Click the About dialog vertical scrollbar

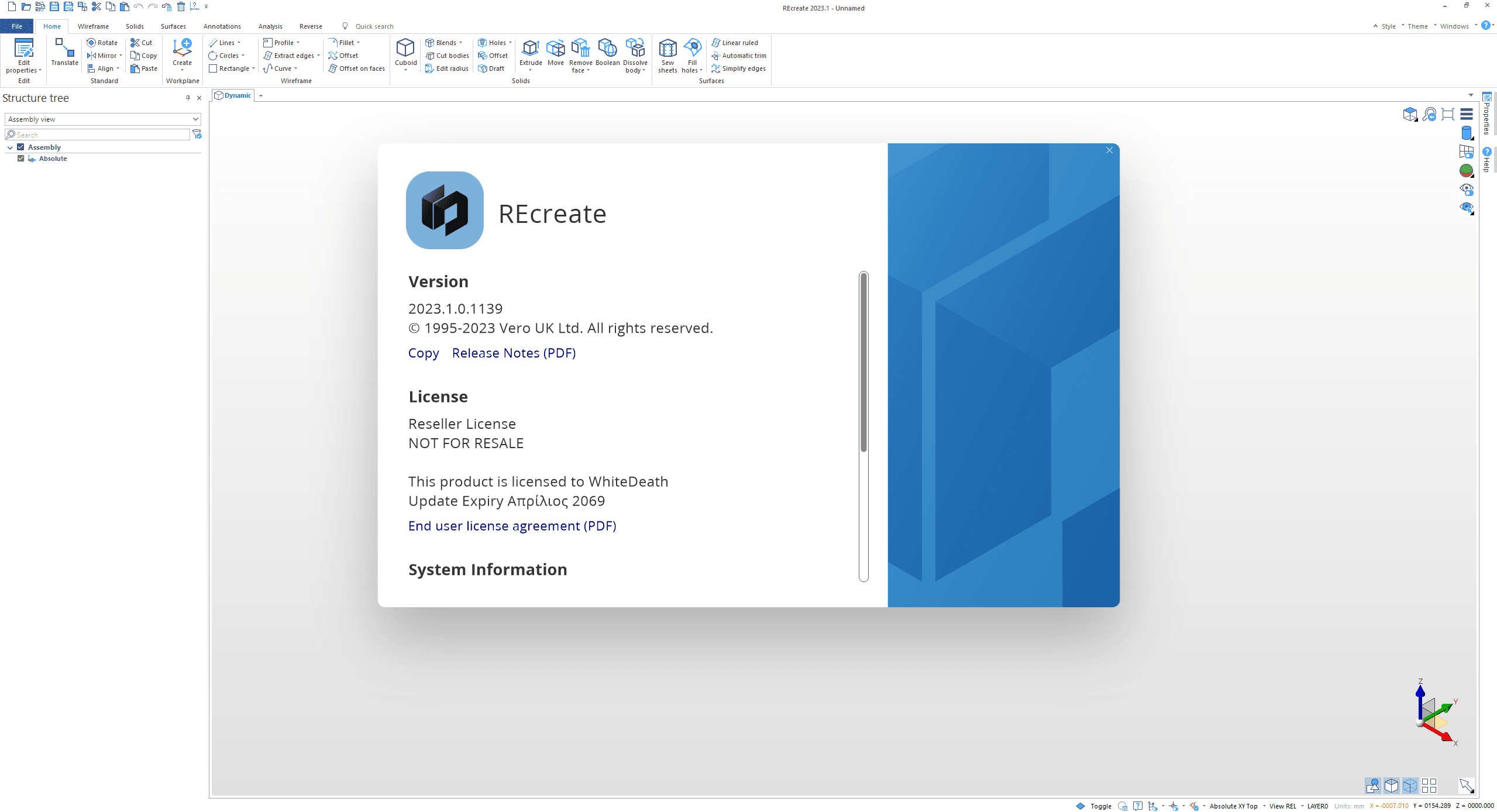pos(863,363)
